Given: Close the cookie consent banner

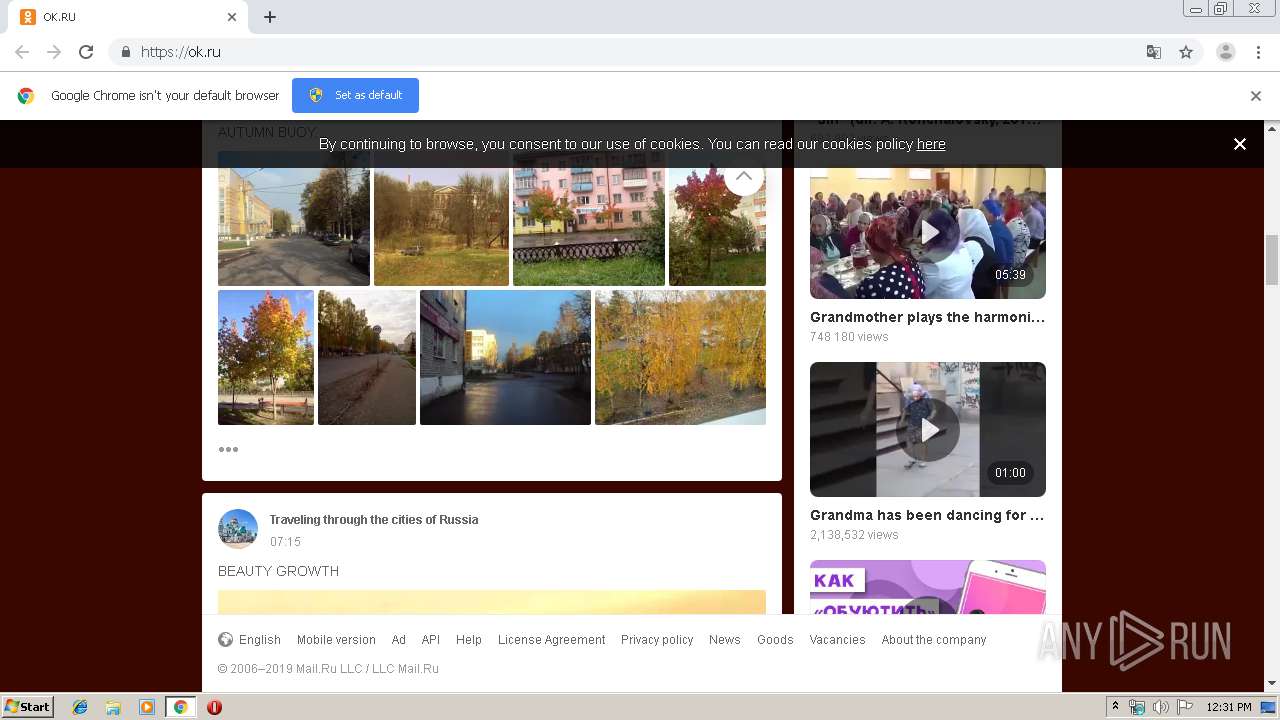Looking at the screenshot, I should 1240,144.
